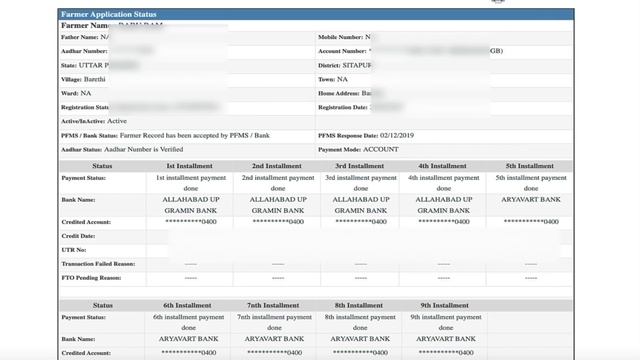Click ALLAHABAD UP GRAMIN BANK in 3rd Installment column
Screen dimensions: 640x360
point(361,205)
